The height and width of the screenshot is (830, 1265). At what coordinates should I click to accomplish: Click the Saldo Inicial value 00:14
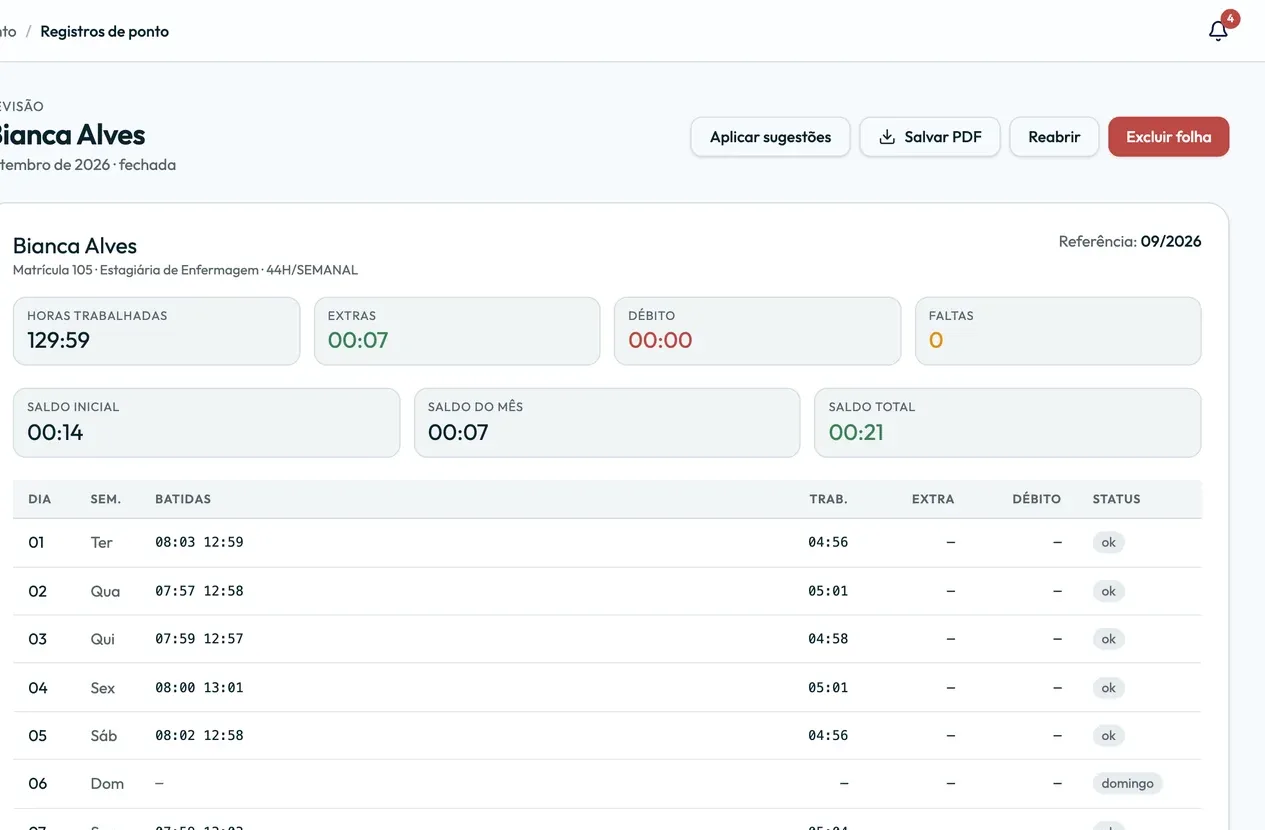point(55,432)
